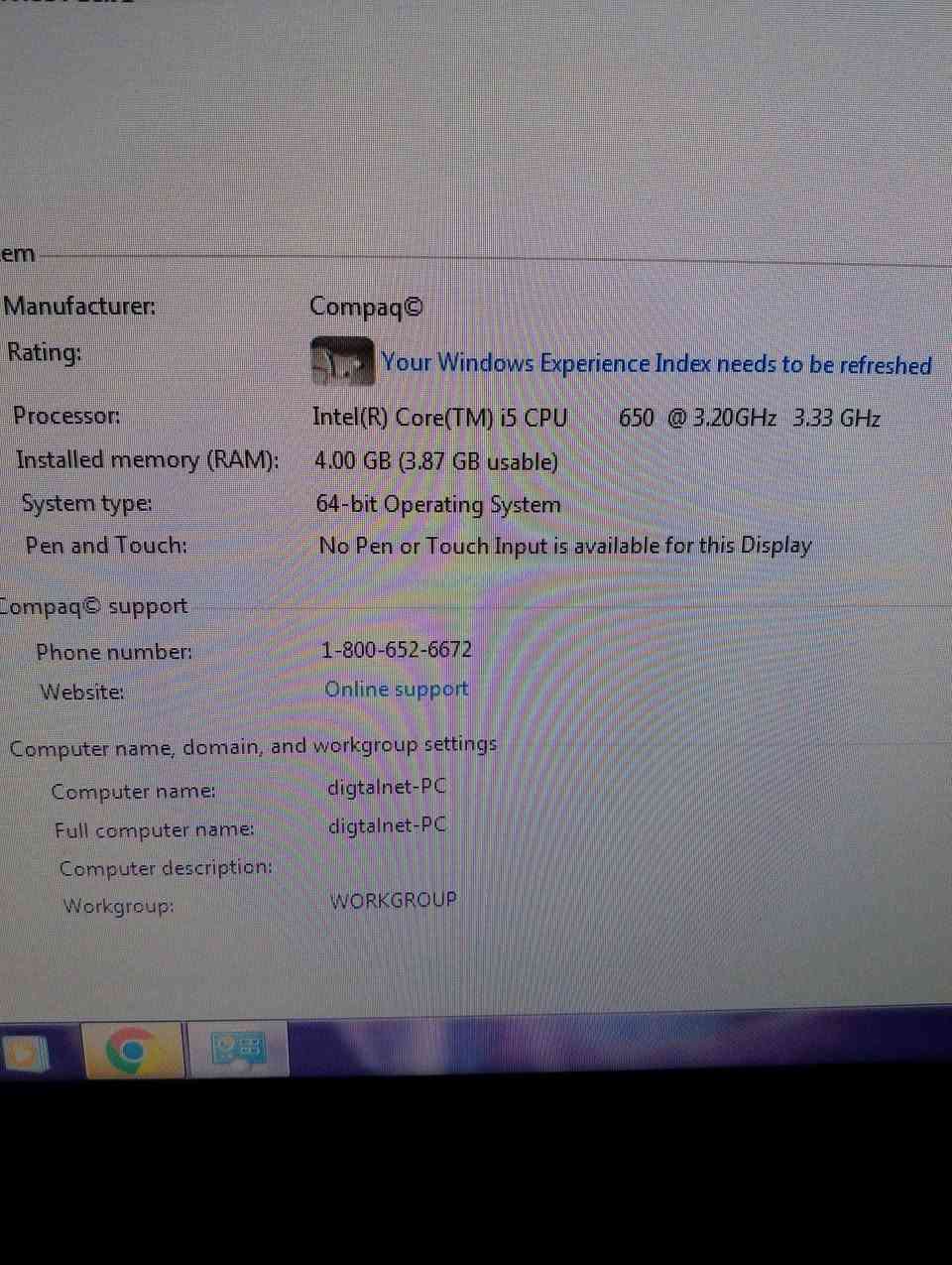The width and height of the screenshot is (952, 1265).
Task: Select the Rating label
Action: click(45, 352)
